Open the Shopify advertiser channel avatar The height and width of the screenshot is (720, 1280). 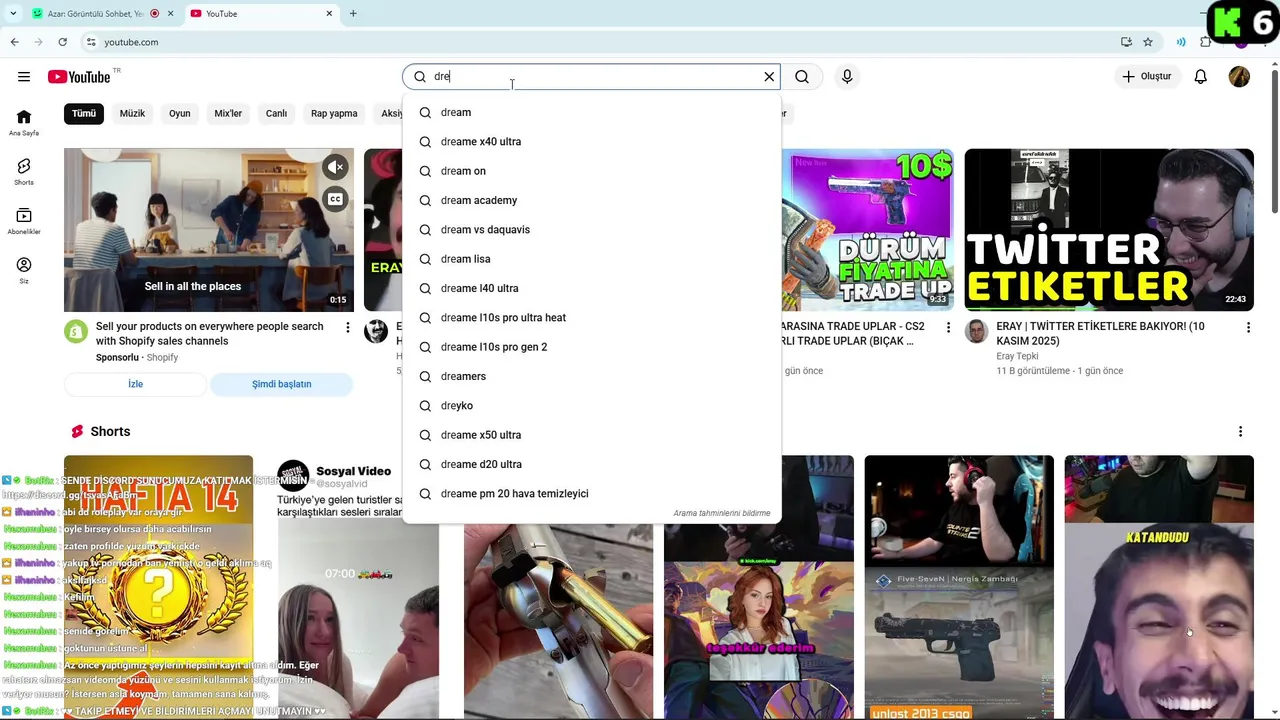pyautogui.click(x=76, y=332)
